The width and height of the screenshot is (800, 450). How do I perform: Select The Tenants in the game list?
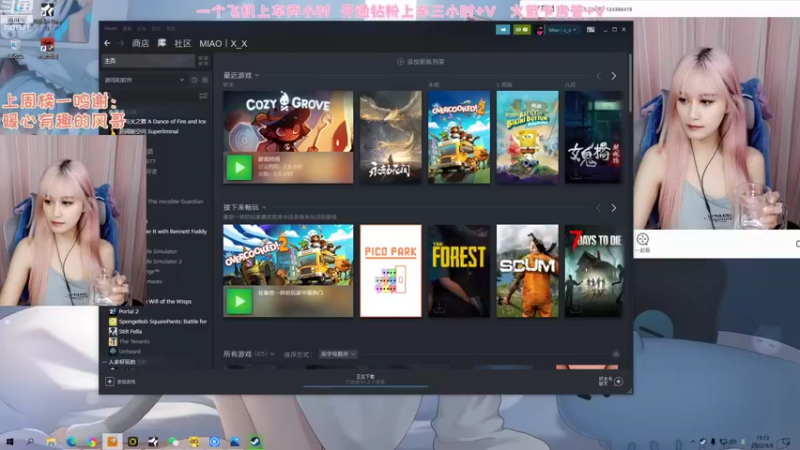point(129,341)
